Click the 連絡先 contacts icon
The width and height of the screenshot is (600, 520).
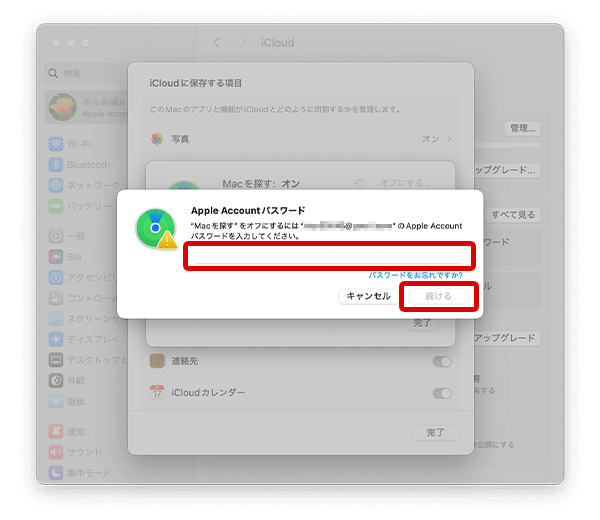tap(157, 361)
